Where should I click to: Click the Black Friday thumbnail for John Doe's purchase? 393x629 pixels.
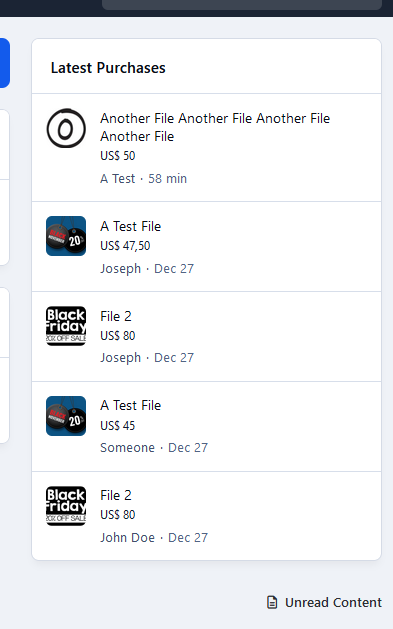pos(66,506)
